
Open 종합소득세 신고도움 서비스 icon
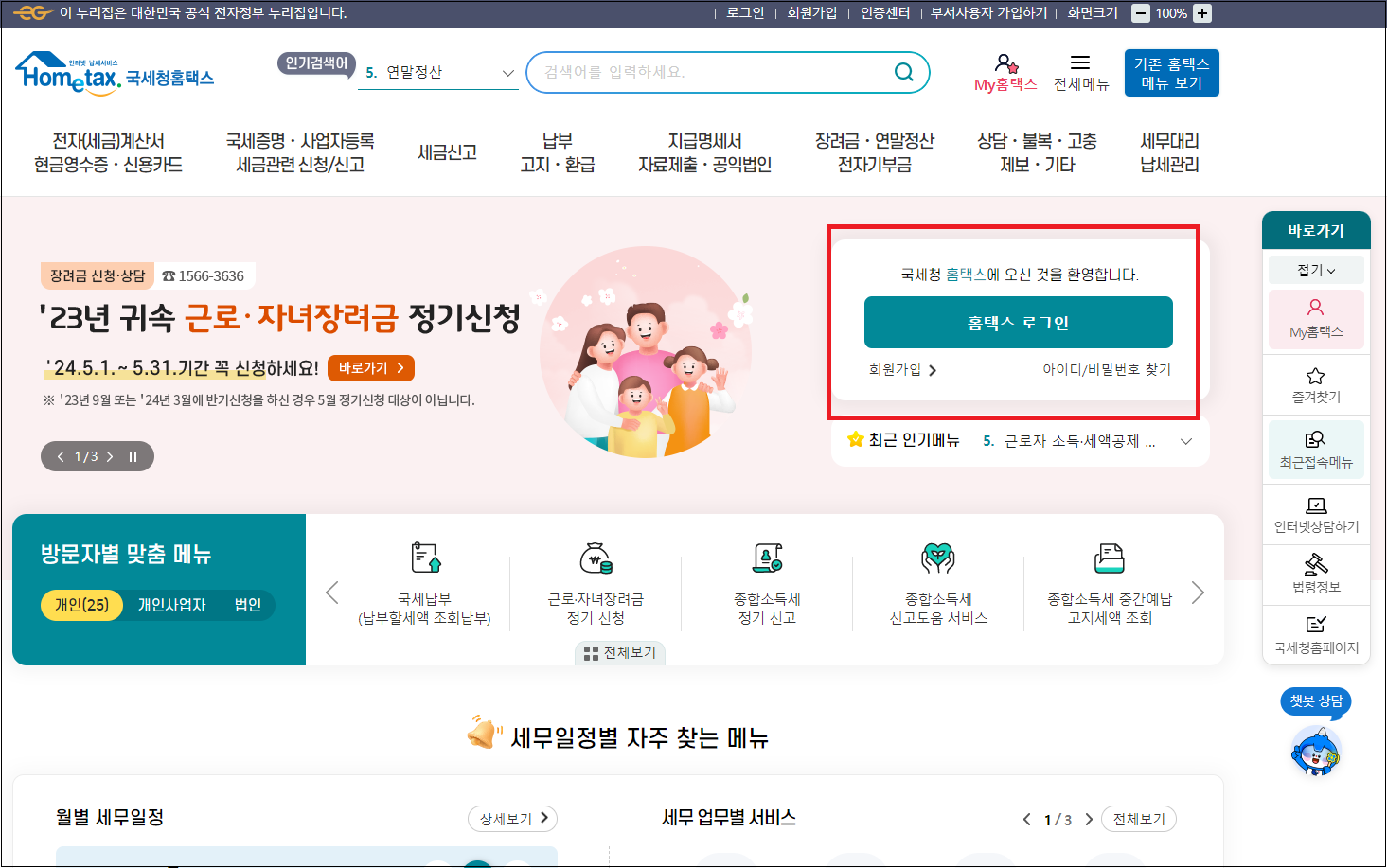[938, 558]
